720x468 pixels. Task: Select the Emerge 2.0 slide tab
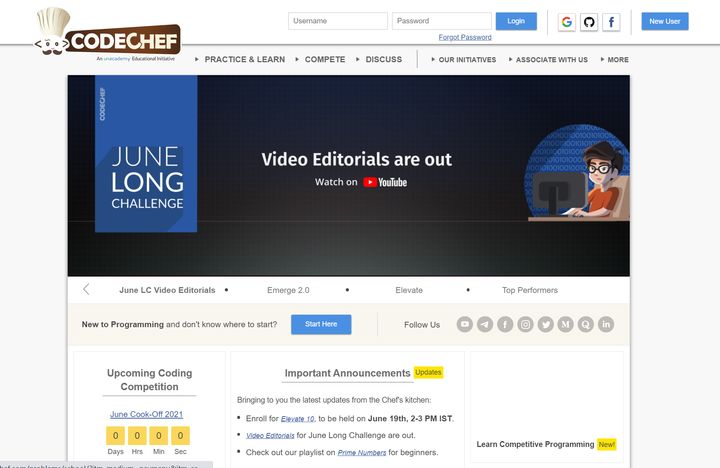click(x=288, y=290)
